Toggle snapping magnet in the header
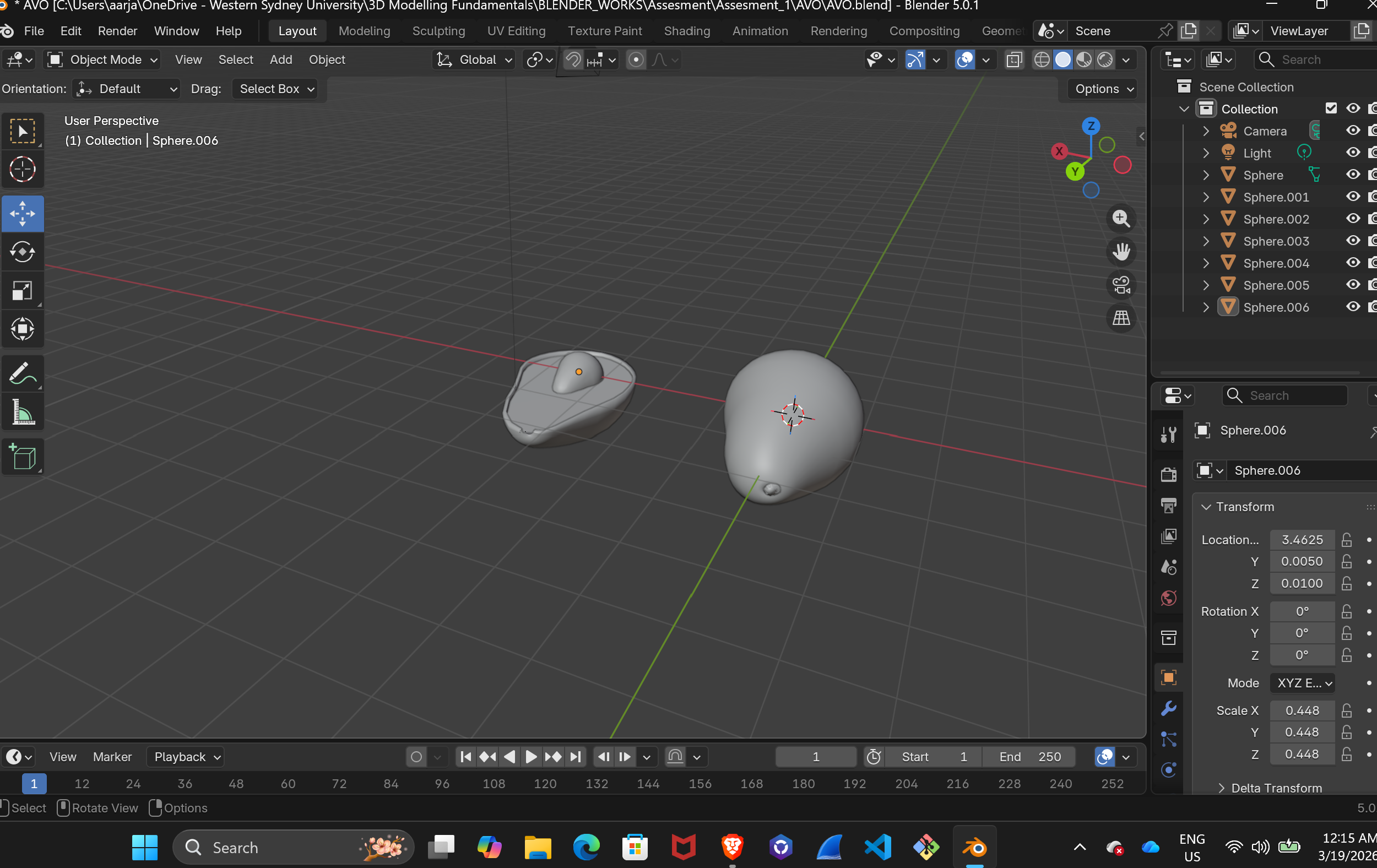The height and width of the screenshot is (868, 1377). 572,59
